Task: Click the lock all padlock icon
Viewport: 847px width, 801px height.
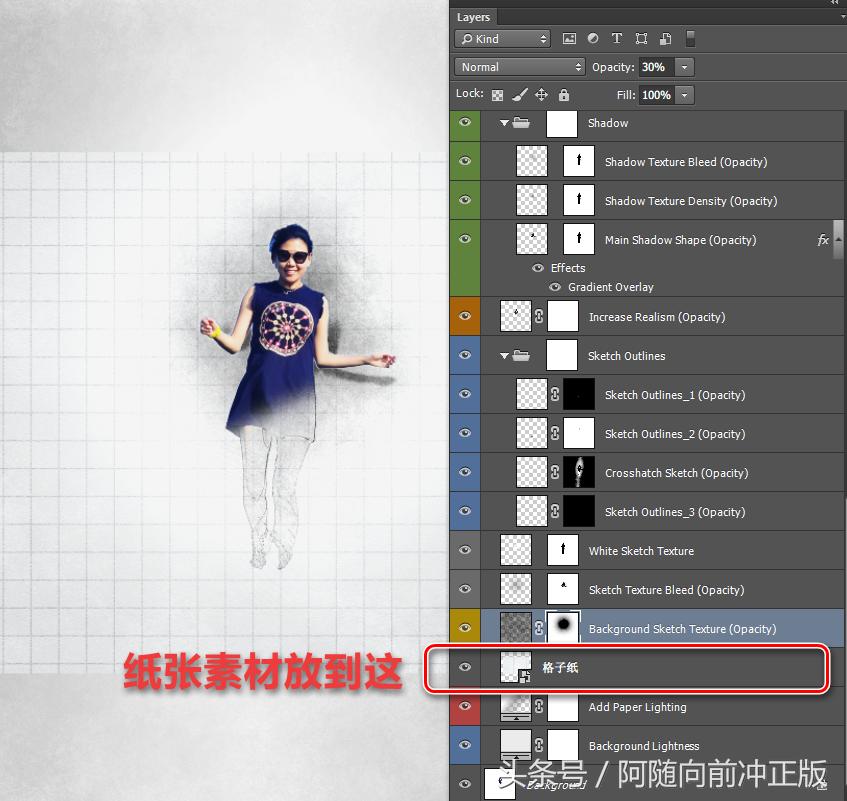Action: pyautogui.click(x=564, y=95)
